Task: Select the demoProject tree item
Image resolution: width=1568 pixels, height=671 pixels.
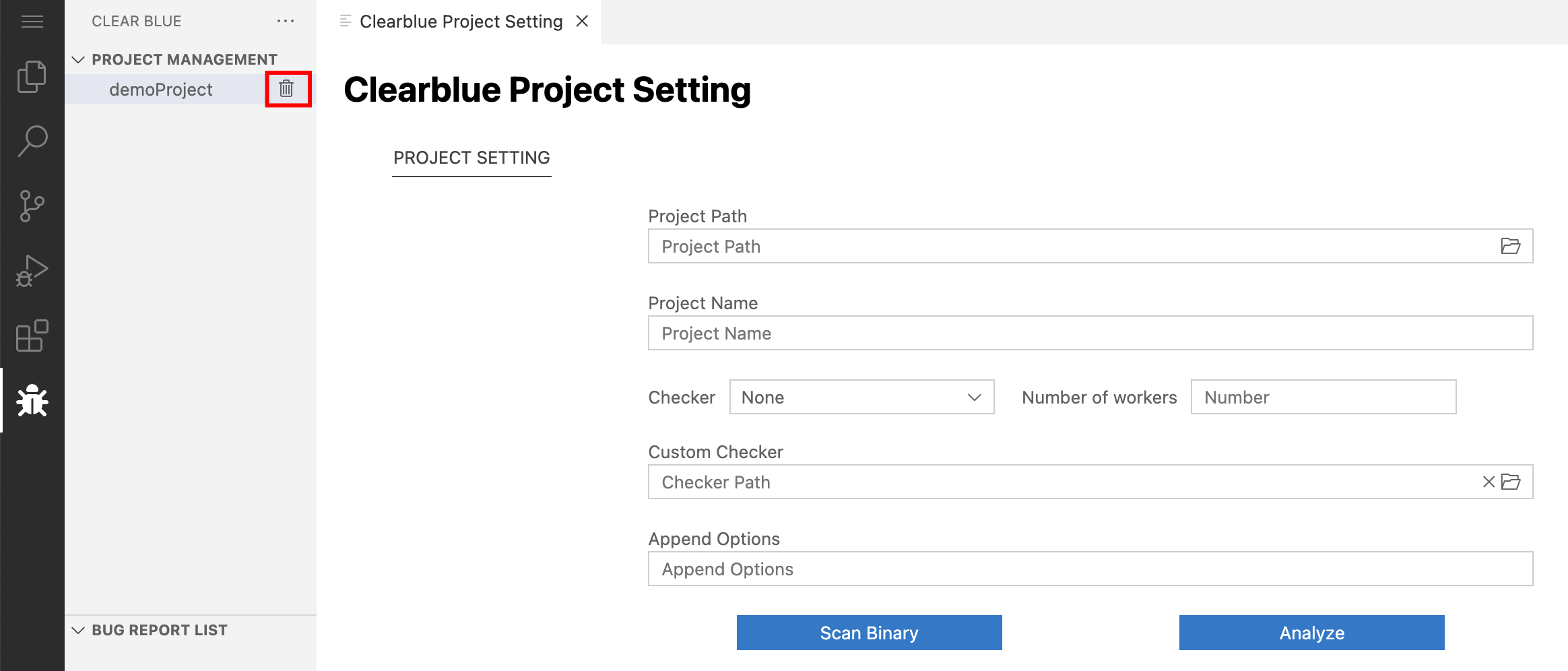Action: [162, 89]
